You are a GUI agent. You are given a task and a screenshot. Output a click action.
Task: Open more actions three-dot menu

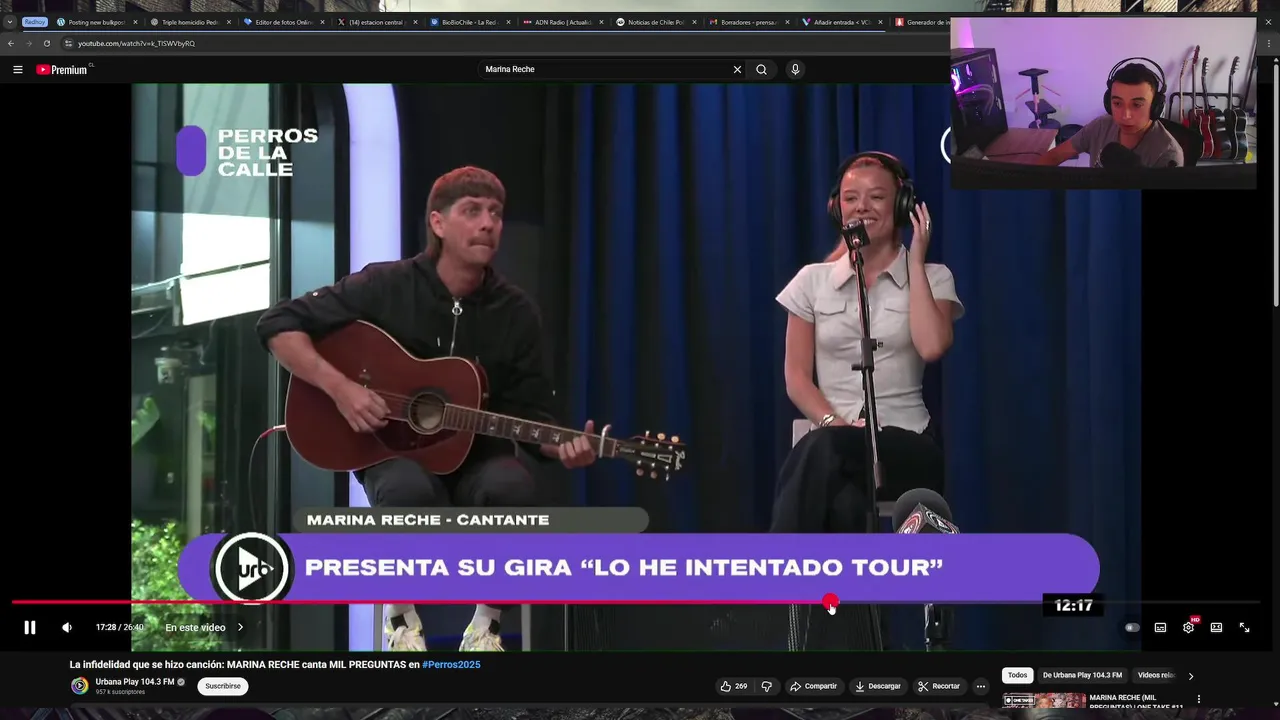coord(981,686)
